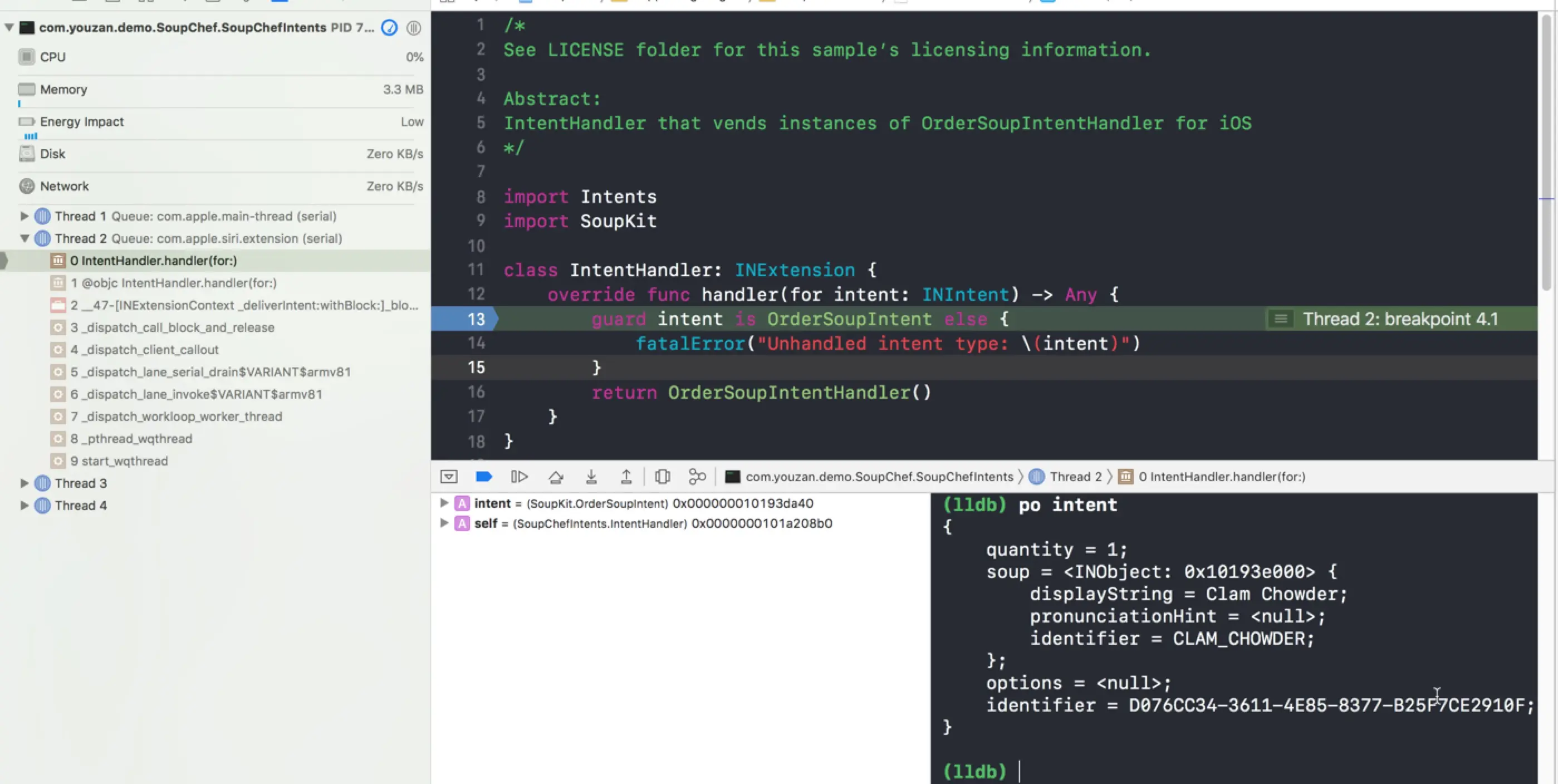Open Debug View Hierarchy
Image resolution: width=1558 pixels, height=784 pixels.
pyautogui.click(x=662, y=477)
